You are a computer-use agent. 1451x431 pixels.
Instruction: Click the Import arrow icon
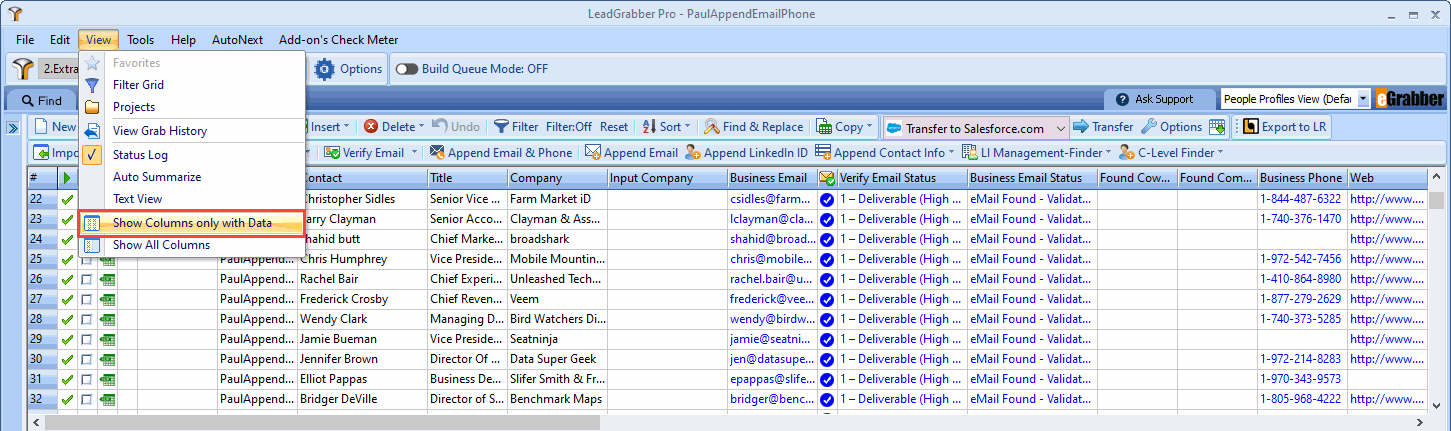tap(42, 153)
